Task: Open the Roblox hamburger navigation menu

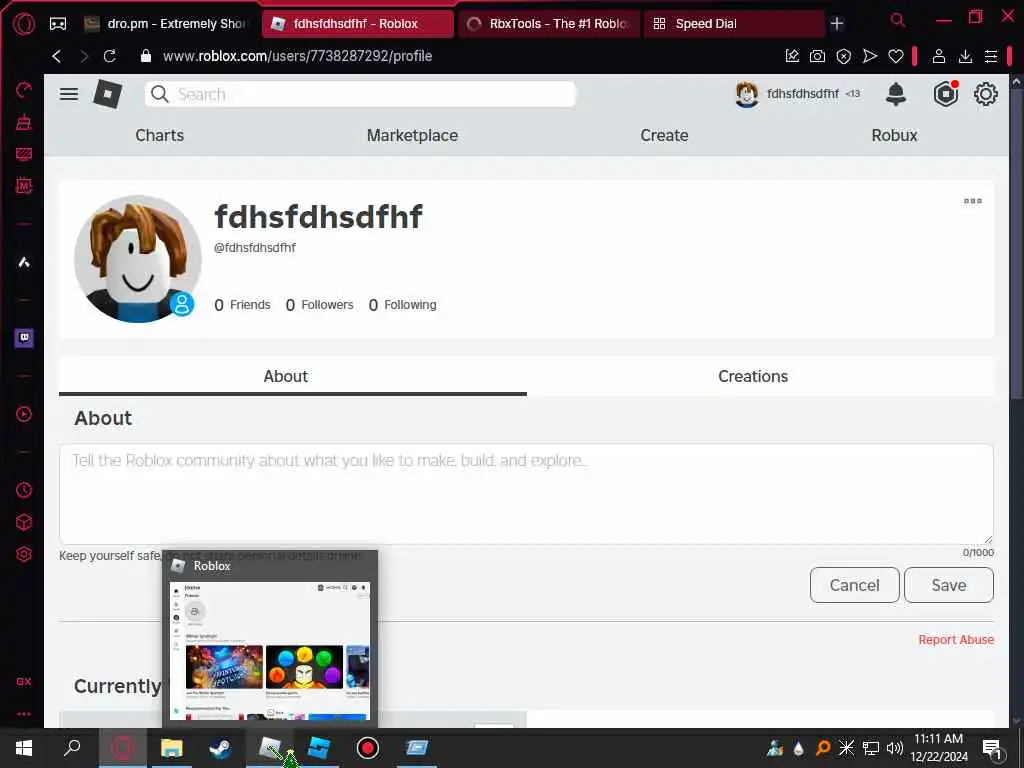Action: (x=69, y=94)
